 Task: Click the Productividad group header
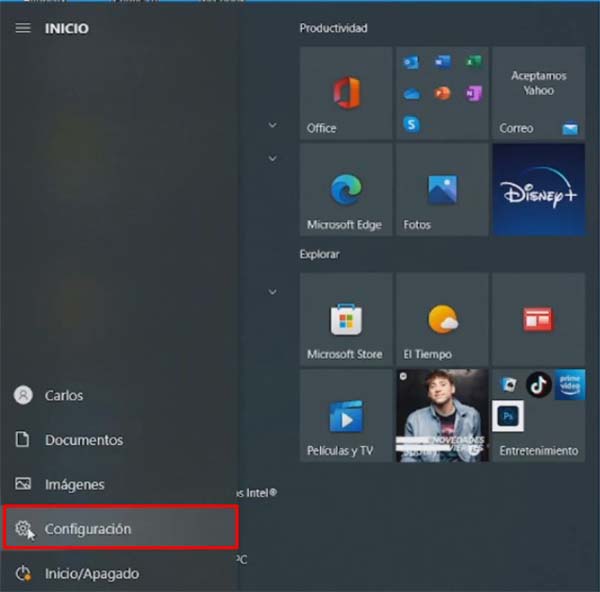click(x=333, y=28)
